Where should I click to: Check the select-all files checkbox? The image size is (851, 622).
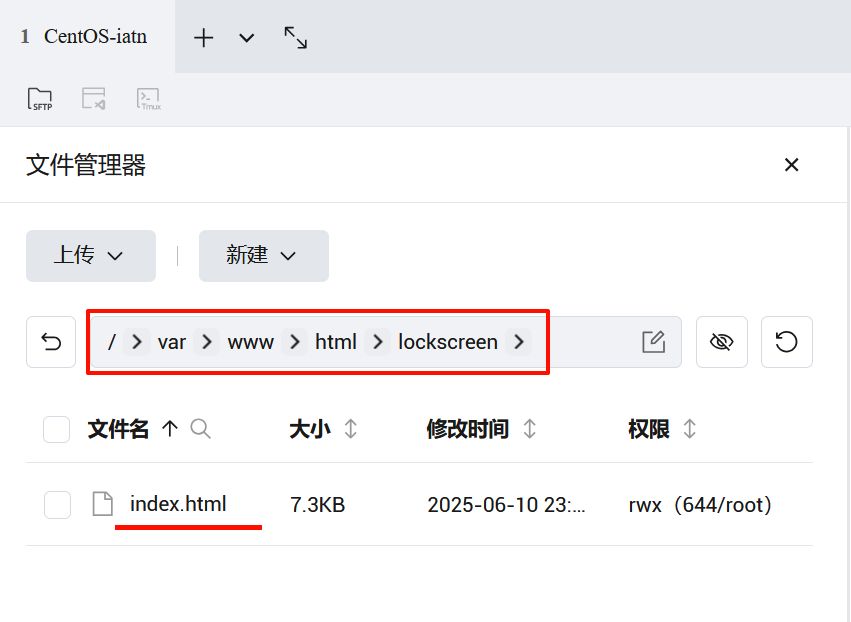pos(56,429)
